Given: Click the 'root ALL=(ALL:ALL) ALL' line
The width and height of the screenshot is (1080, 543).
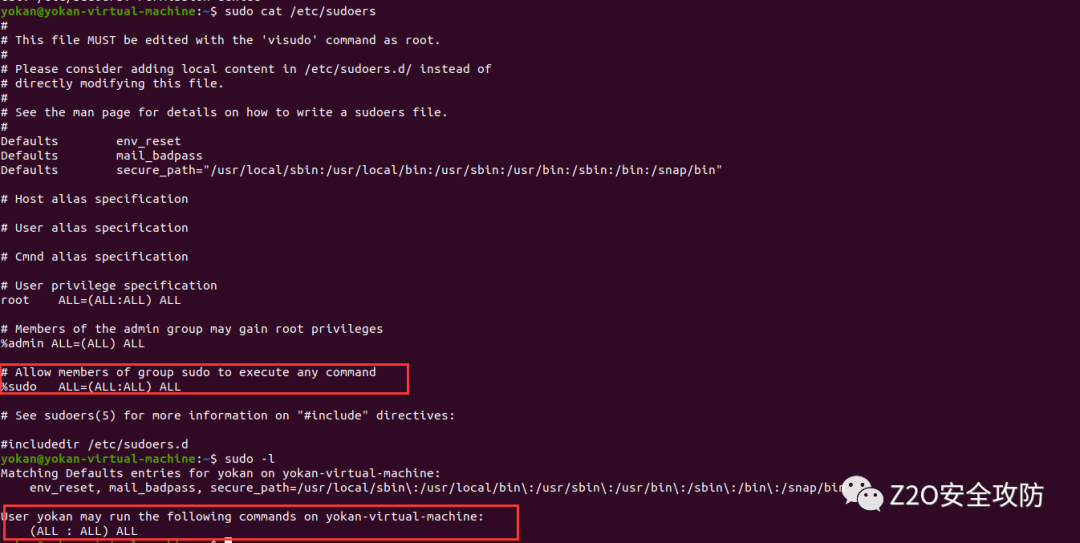Looking at the screenshot, I should pos(91,300).
